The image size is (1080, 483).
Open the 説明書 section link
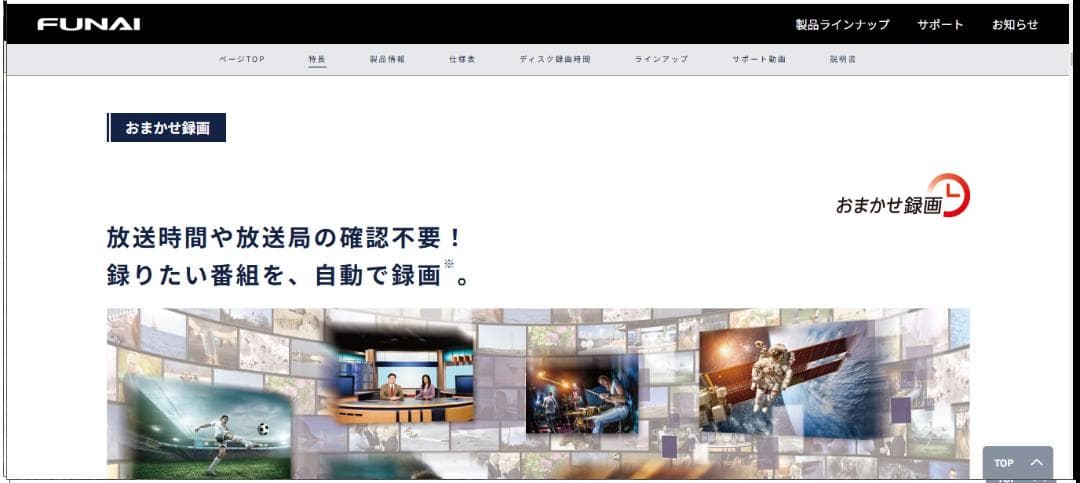(843, 59)
